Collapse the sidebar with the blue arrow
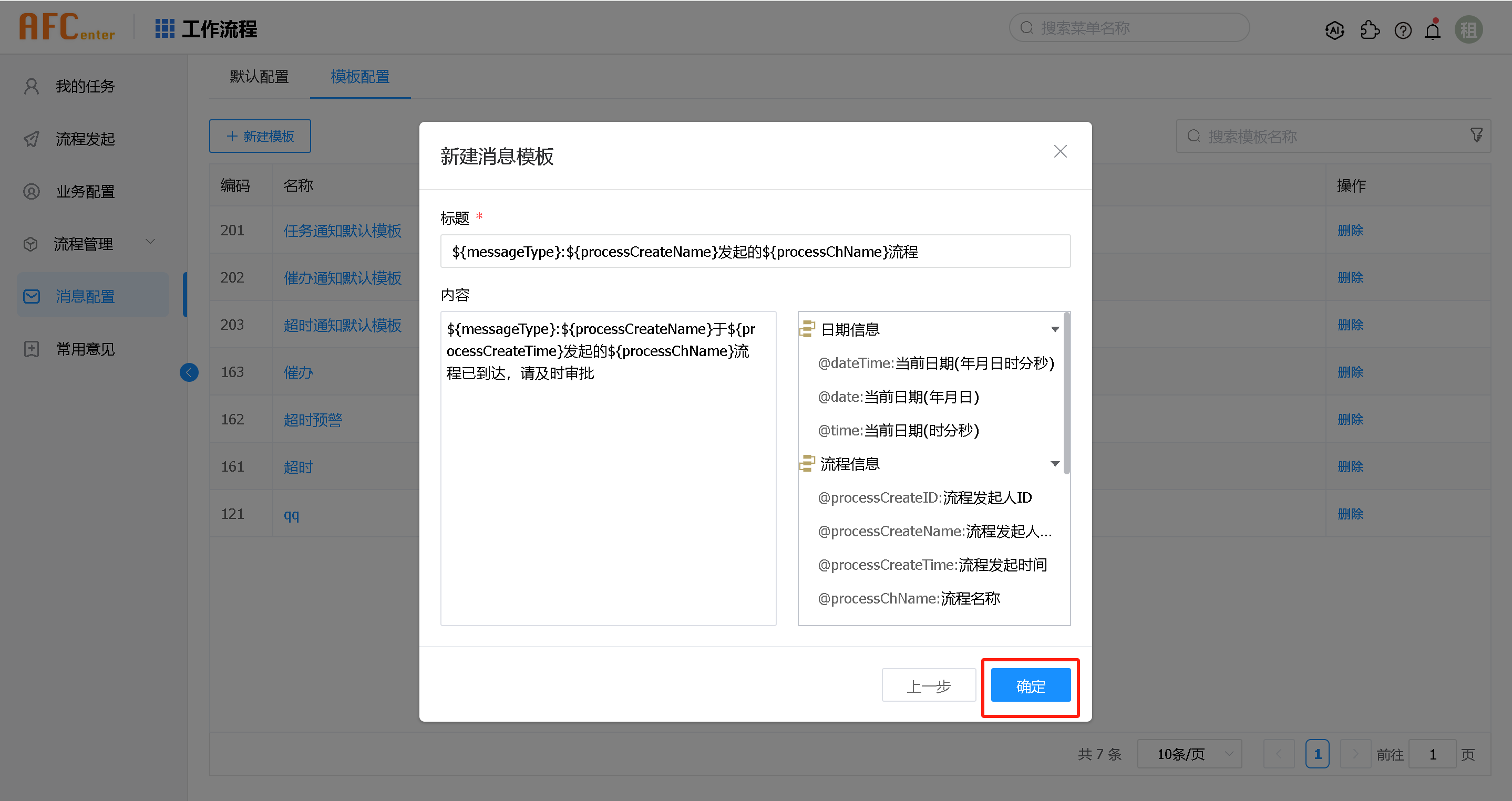This screenshot has height=801, width=1512. coord(189,372)
